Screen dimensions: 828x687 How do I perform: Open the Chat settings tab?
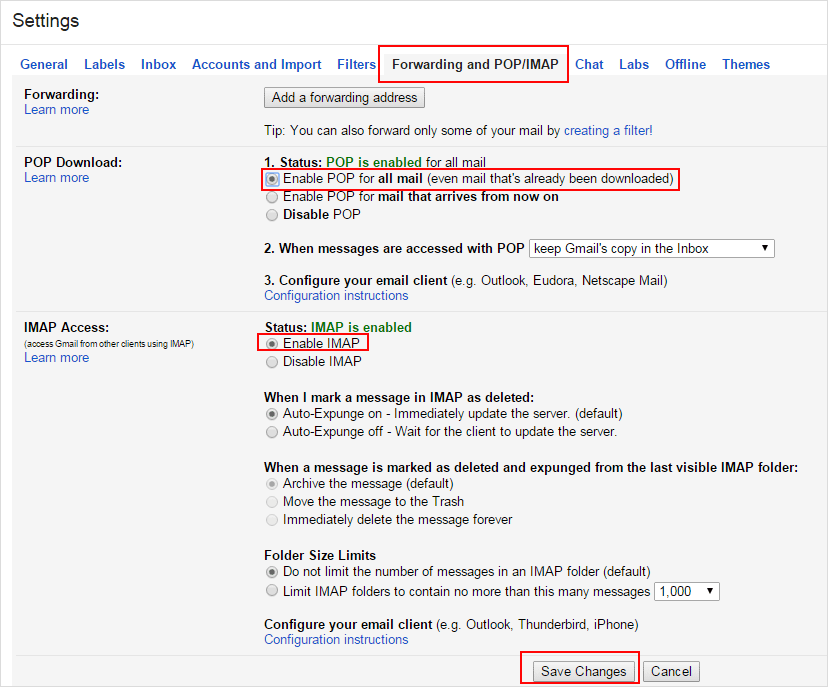tap(589, 64)
